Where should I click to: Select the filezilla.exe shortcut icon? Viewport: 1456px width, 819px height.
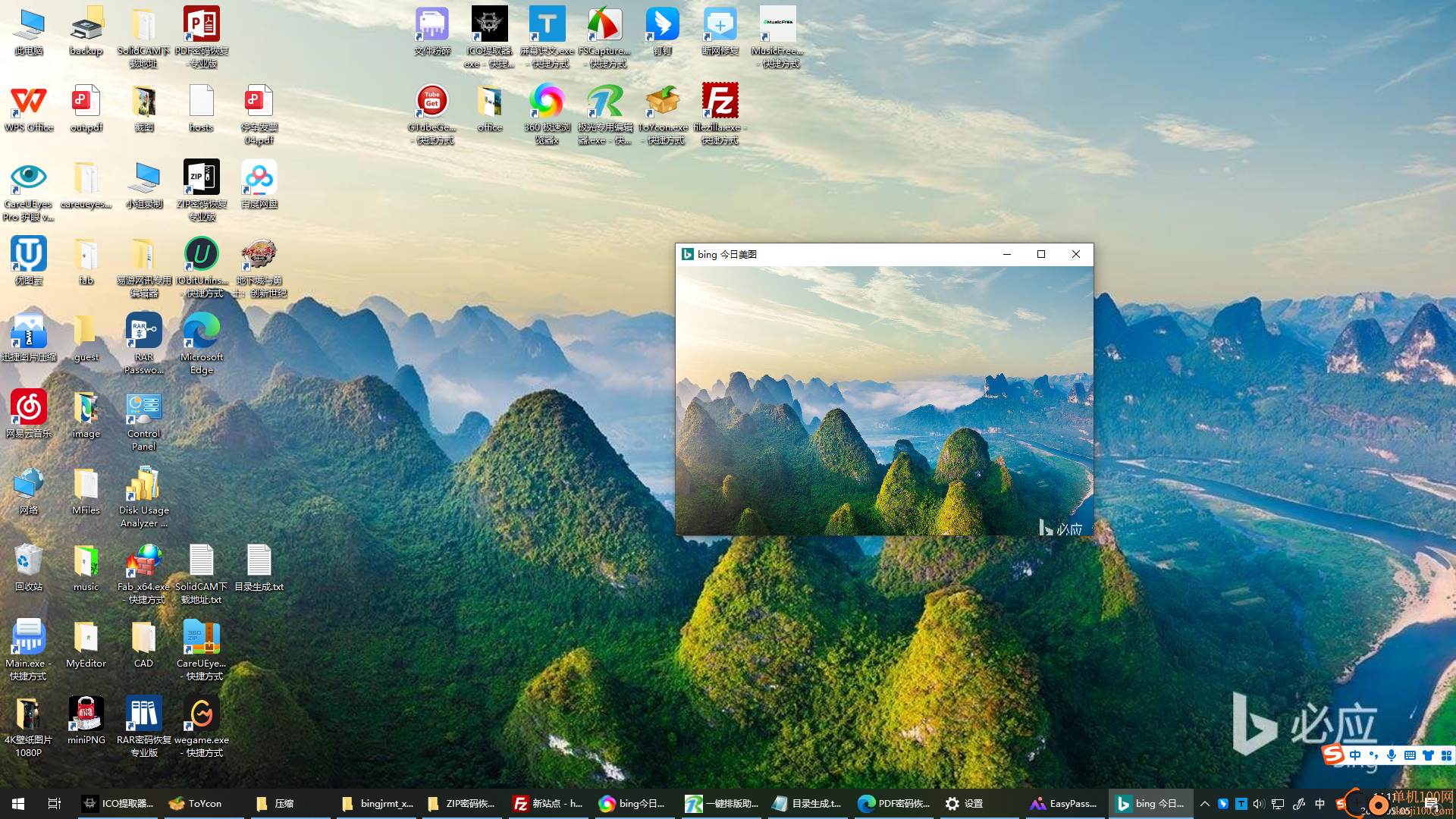pyautogui.click(x=720, y=115)
